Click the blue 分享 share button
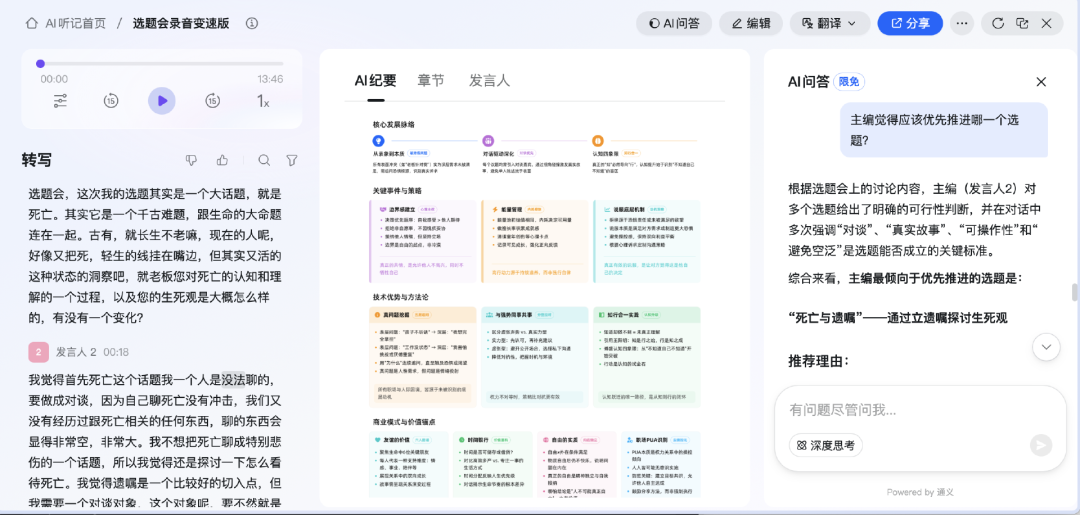Screen dimensions: 1080x515 [x=909, y=23]
